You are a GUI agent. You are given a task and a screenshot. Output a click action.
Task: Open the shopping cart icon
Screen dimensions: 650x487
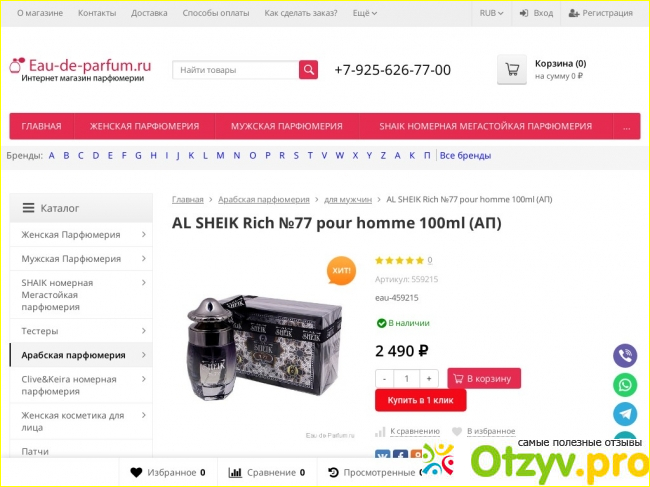[x=512, y=69]
